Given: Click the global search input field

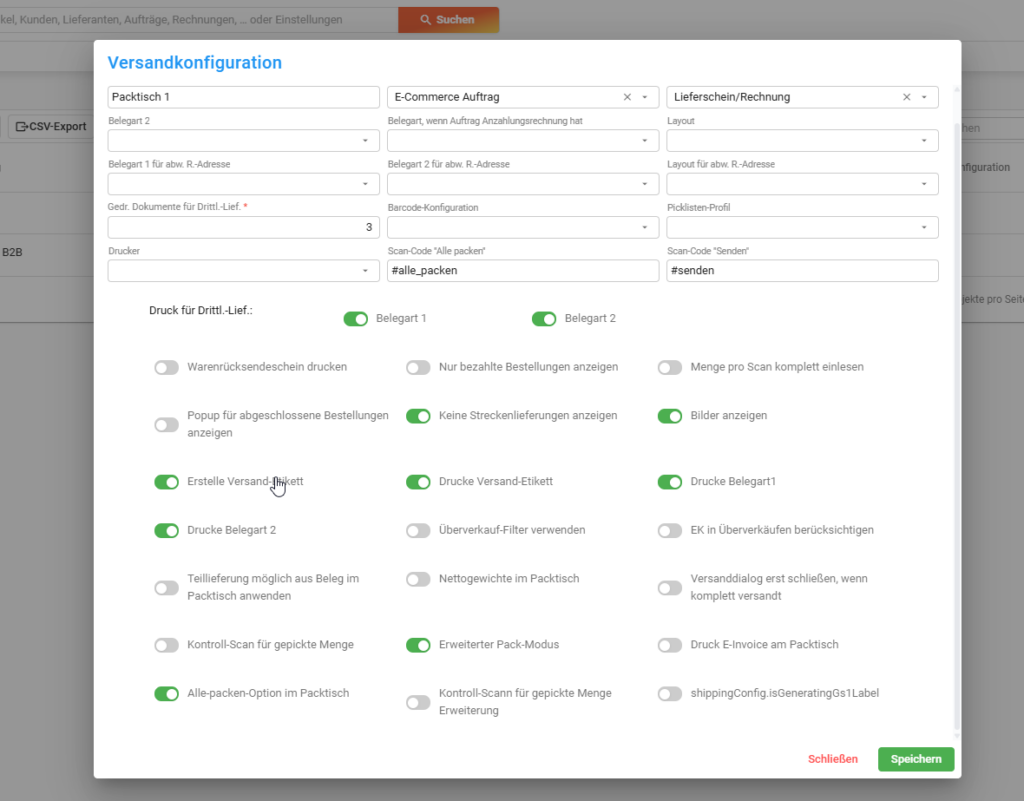Looking at the screenshot, I should (199, 20).
